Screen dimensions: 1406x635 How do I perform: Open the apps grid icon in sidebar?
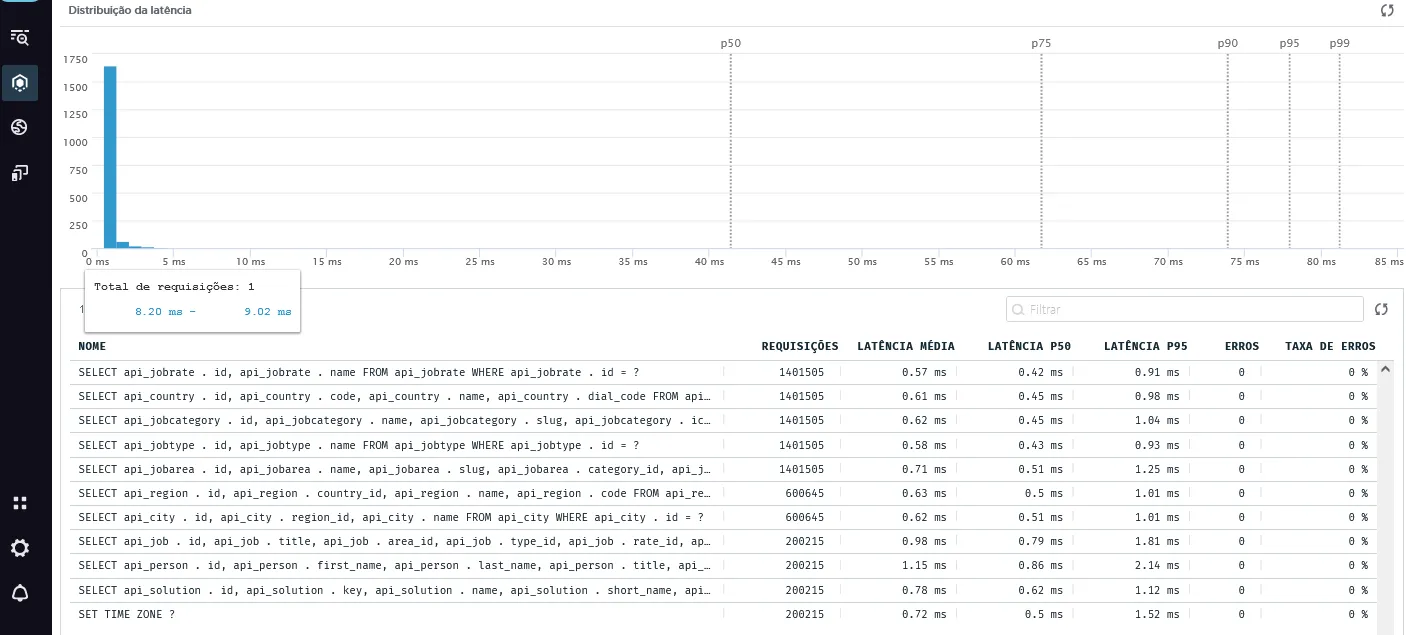coord(19,503)
